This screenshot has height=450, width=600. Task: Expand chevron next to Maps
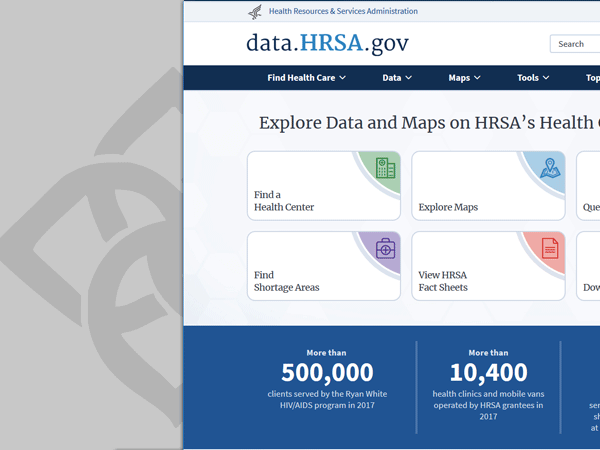coord(477,78)
